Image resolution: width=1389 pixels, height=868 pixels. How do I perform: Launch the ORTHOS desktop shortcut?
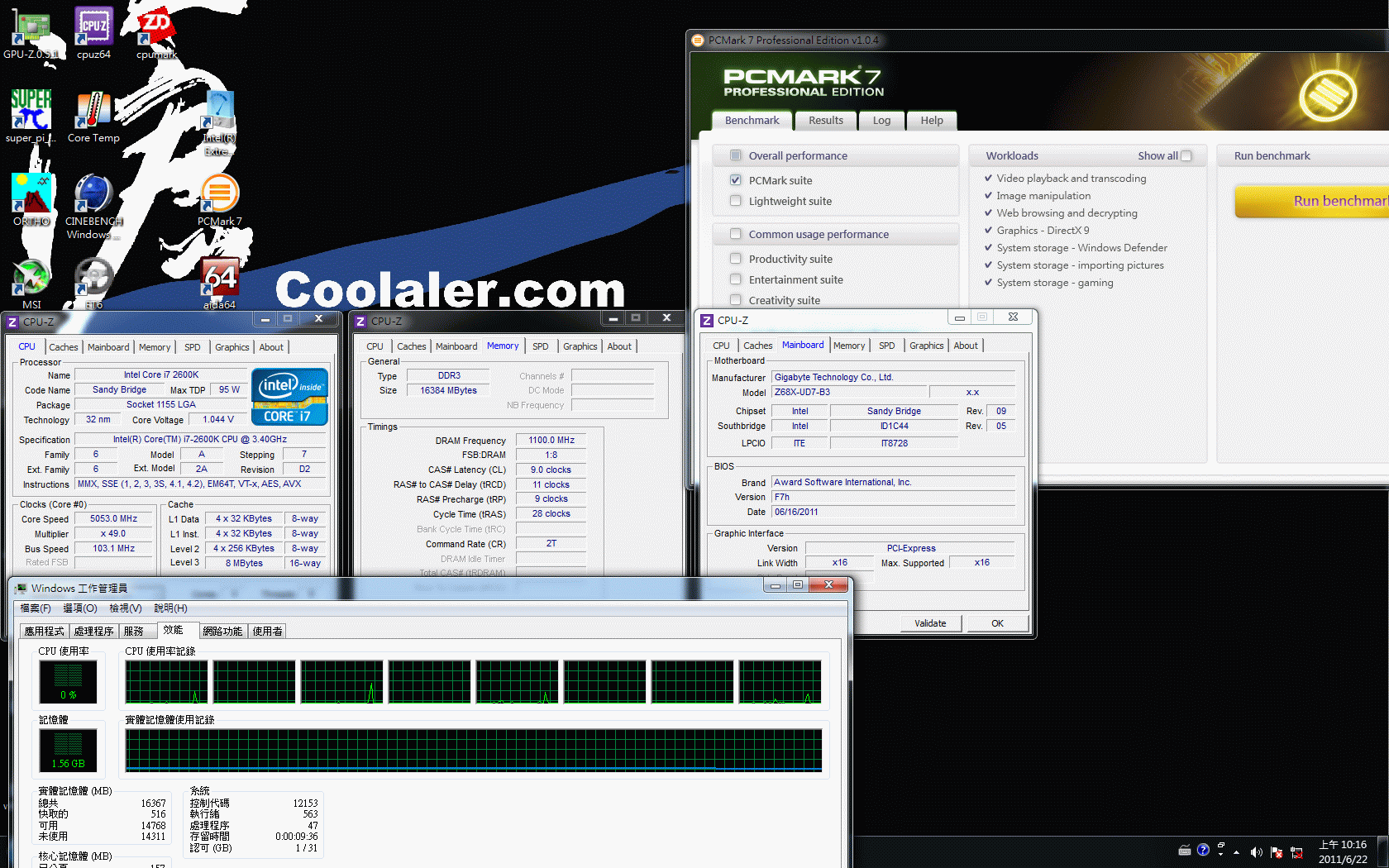[x=31, y=199]
